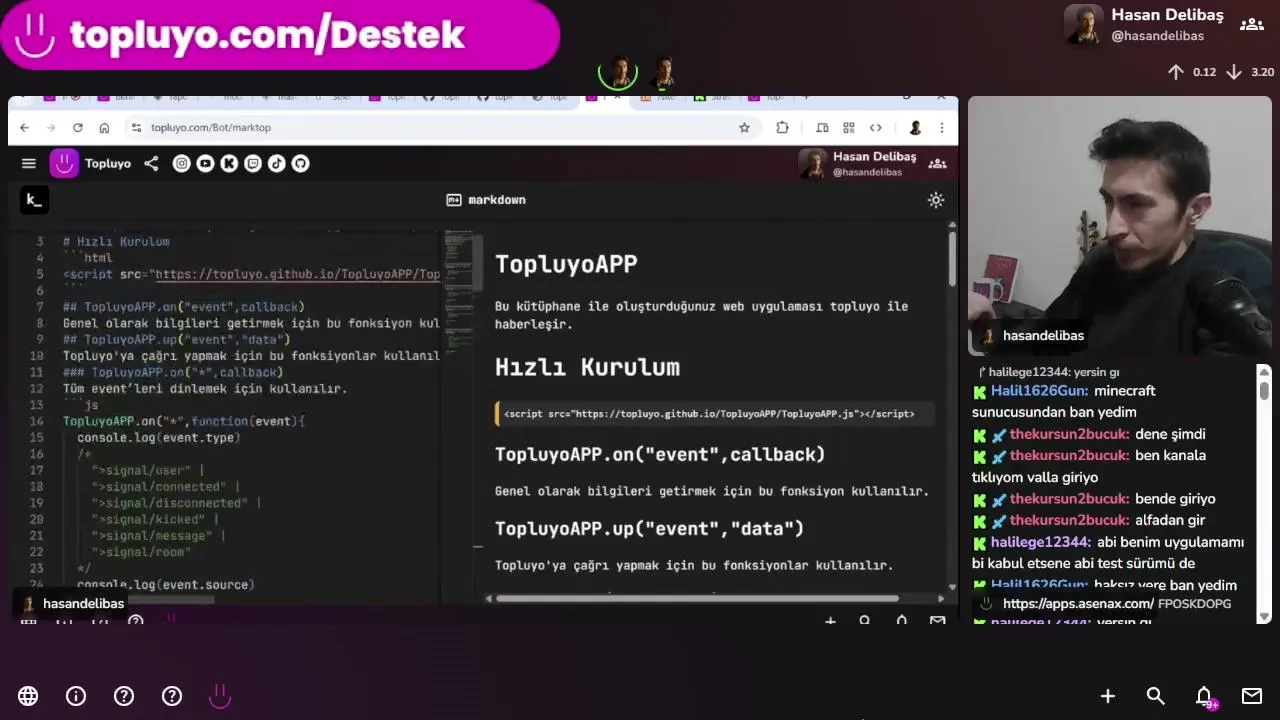The image size is (1280, 720).
Task: Open the Topluyo hamburger menu
Action: [x=29, y=163]
